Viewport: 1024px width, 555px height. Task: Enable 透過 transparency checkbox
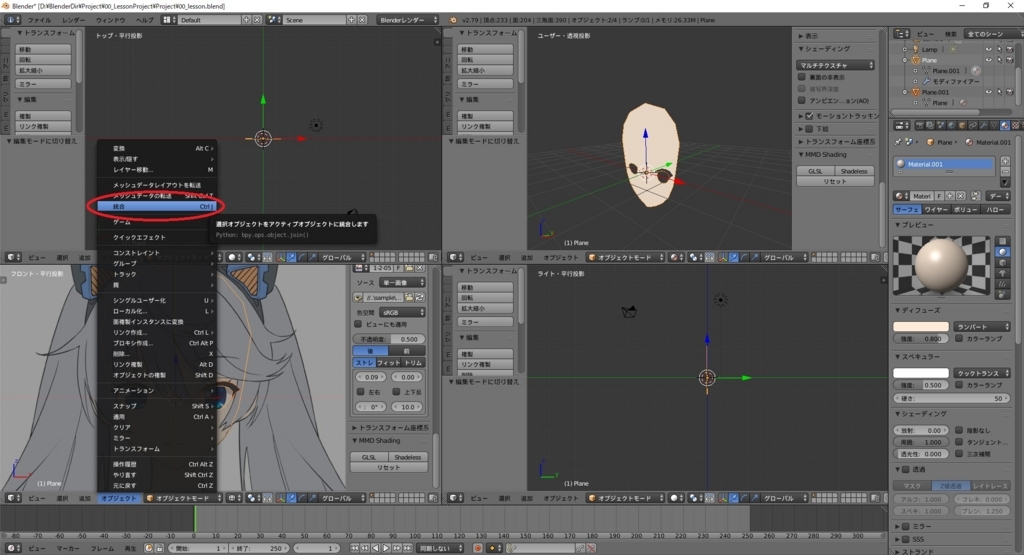[906, 469]
